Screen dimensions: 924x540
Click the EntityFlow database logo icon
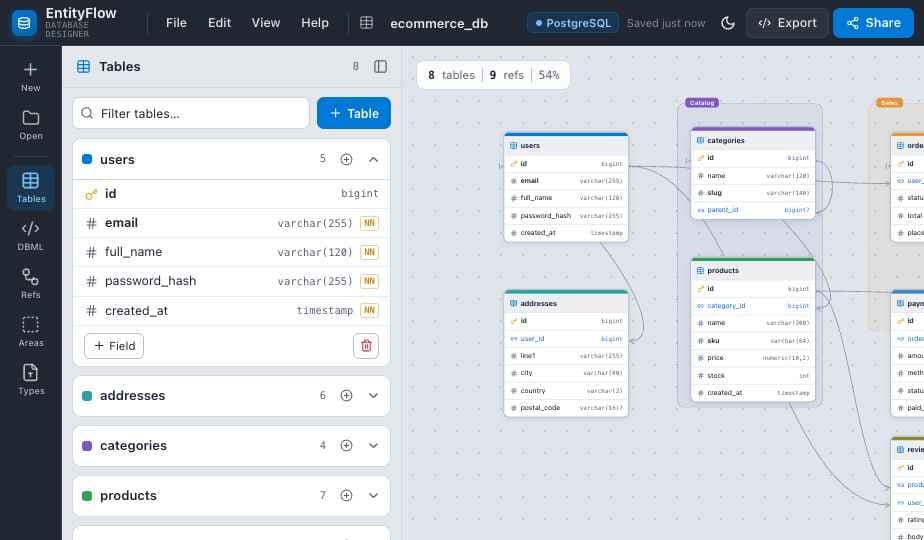click(x=24, y=23)
